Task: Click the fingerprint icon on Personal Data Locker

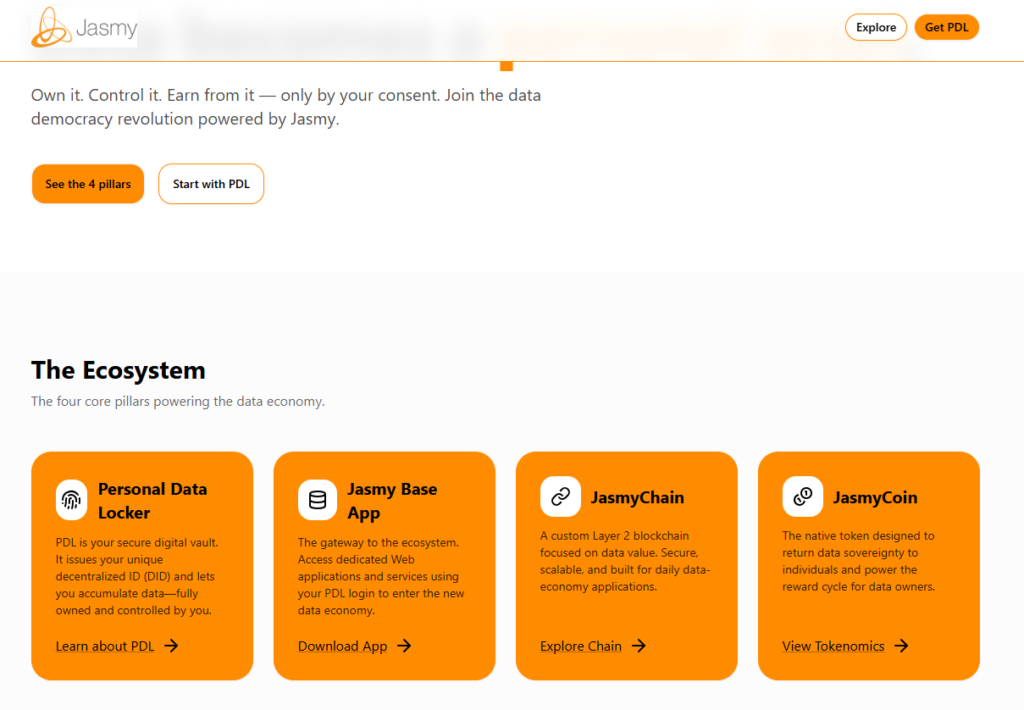Action: tap(71, 500)
